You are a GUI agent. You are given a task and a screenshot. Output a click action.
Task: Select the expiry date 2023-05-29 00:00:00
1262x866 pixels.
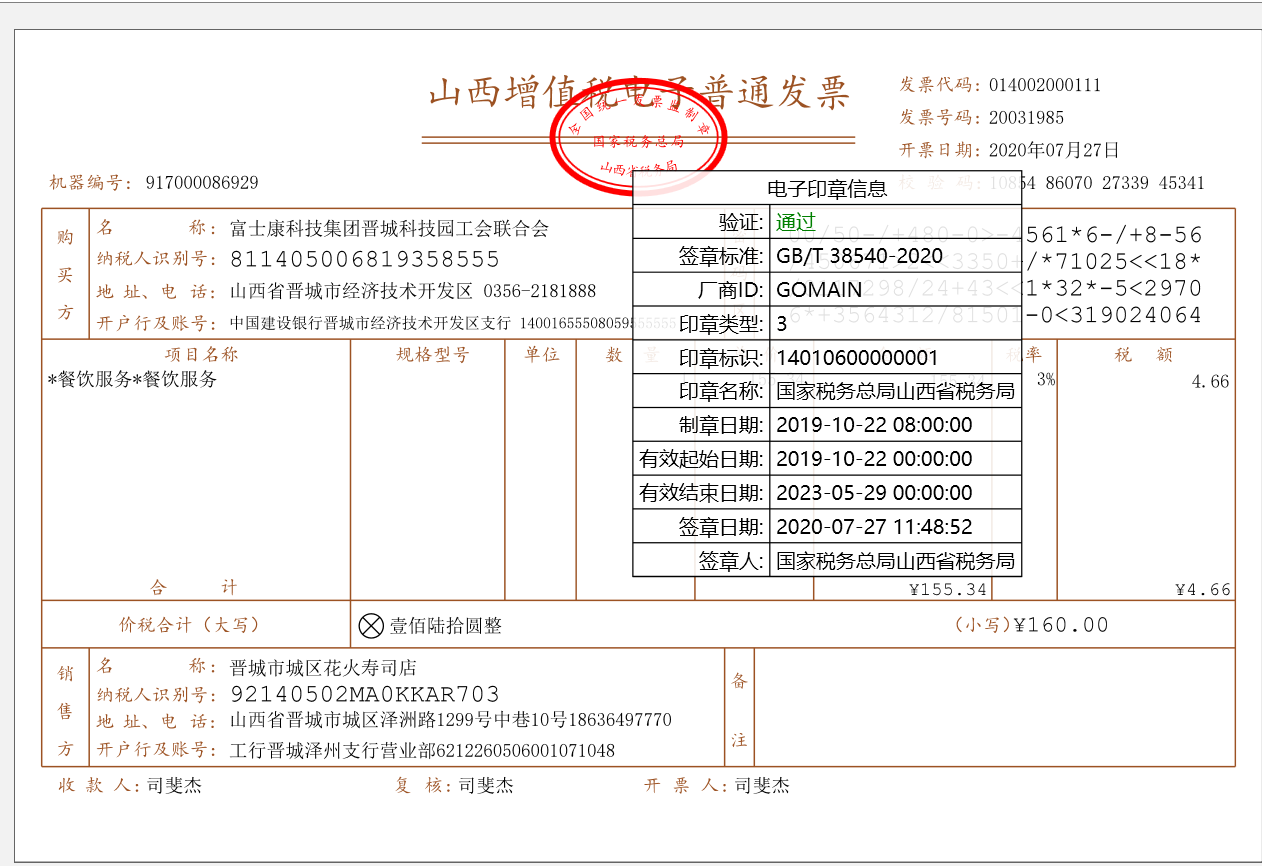pos(874,493)
